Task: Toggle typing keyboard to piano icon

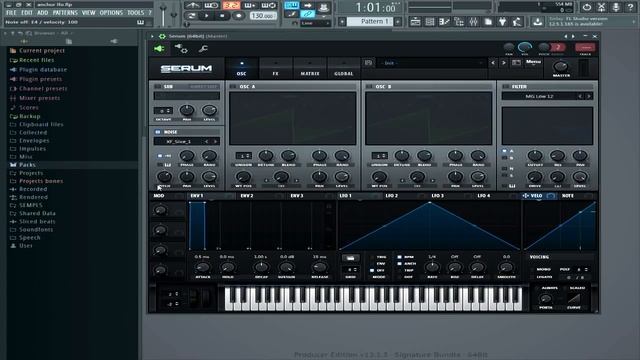Action: pos(291,5)
